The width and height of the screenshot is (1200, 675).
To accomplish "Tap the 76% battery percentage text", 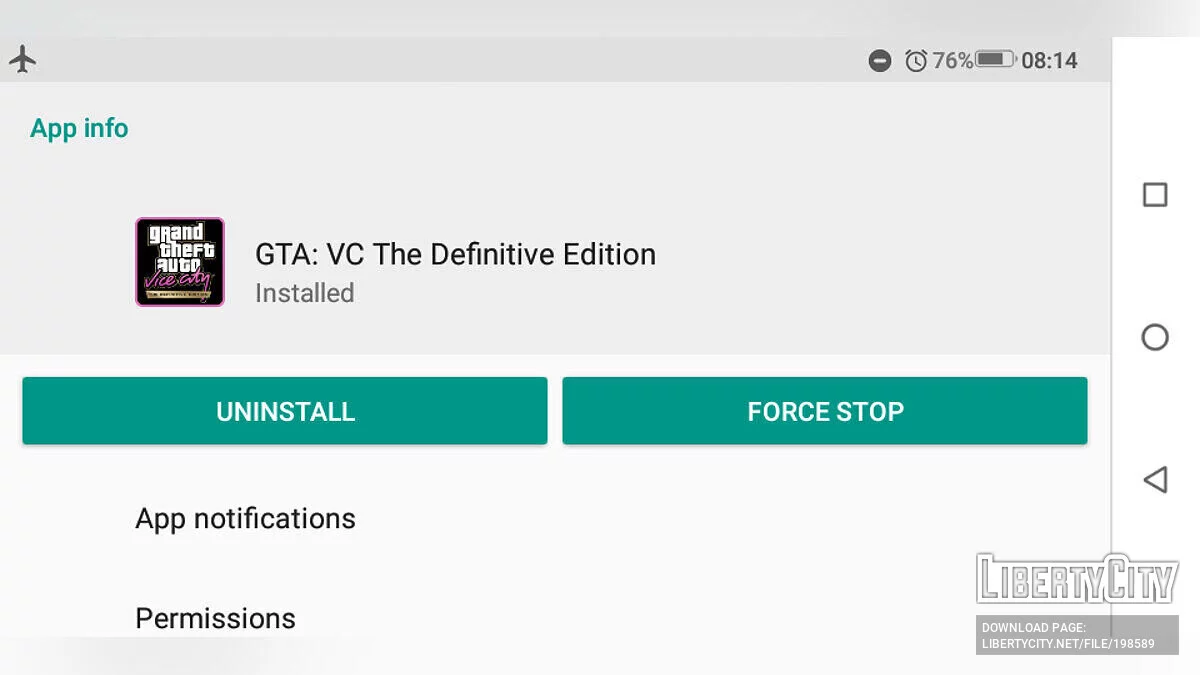I will (952, 61).
